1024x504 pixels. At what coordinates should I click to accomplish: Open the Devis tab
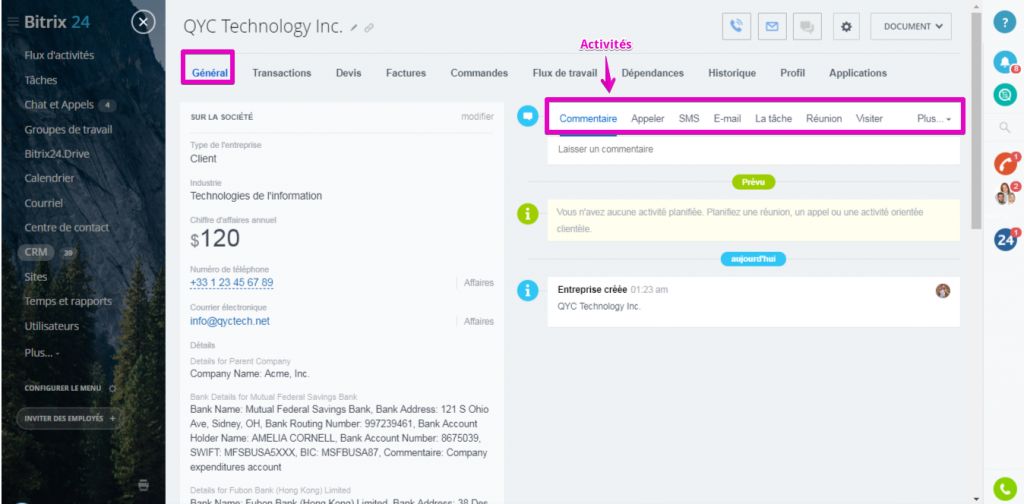coord(348,73)
